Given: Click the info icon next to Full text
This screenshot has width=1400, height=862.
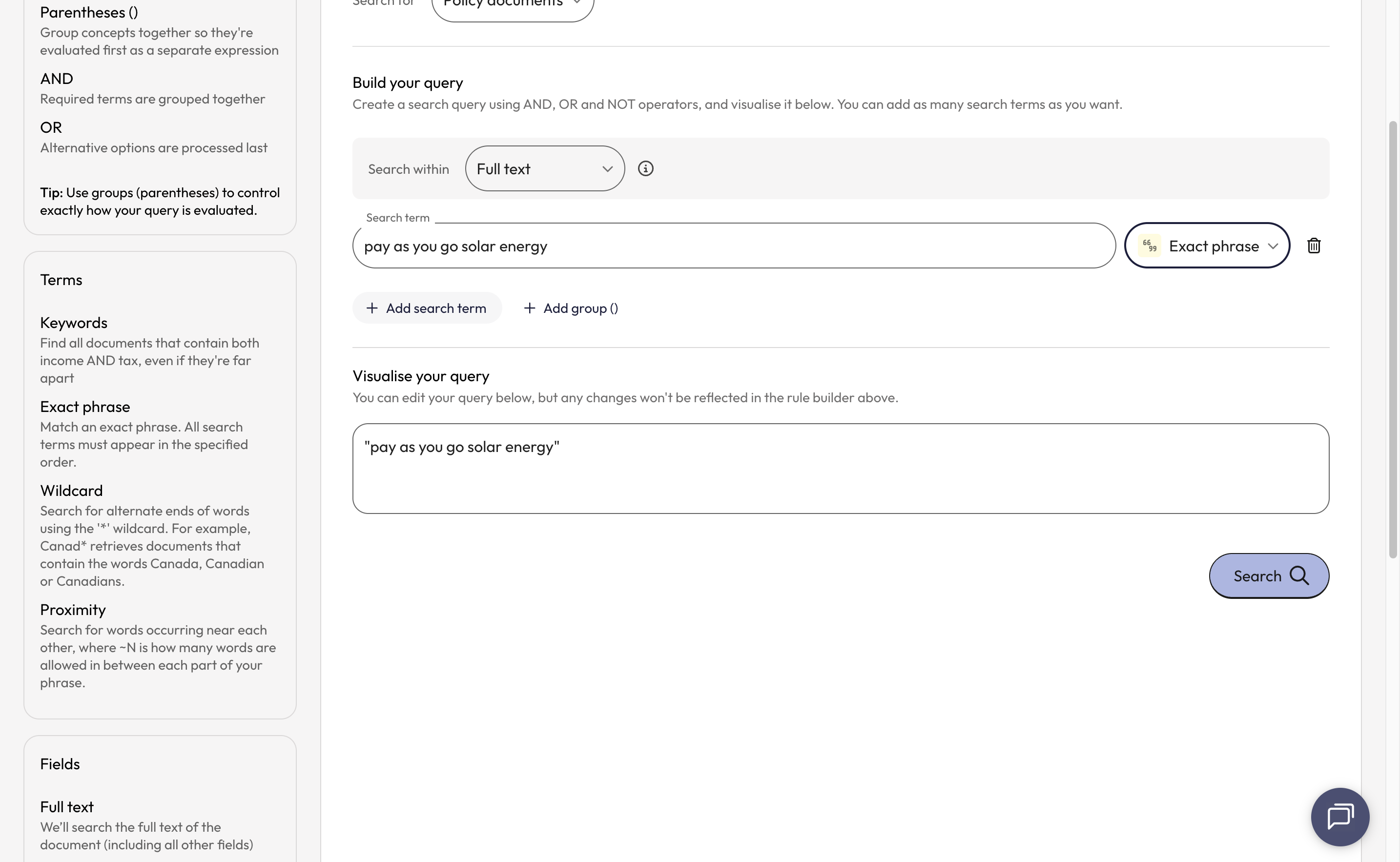Looking at the screenshot, I should point(645,169).
